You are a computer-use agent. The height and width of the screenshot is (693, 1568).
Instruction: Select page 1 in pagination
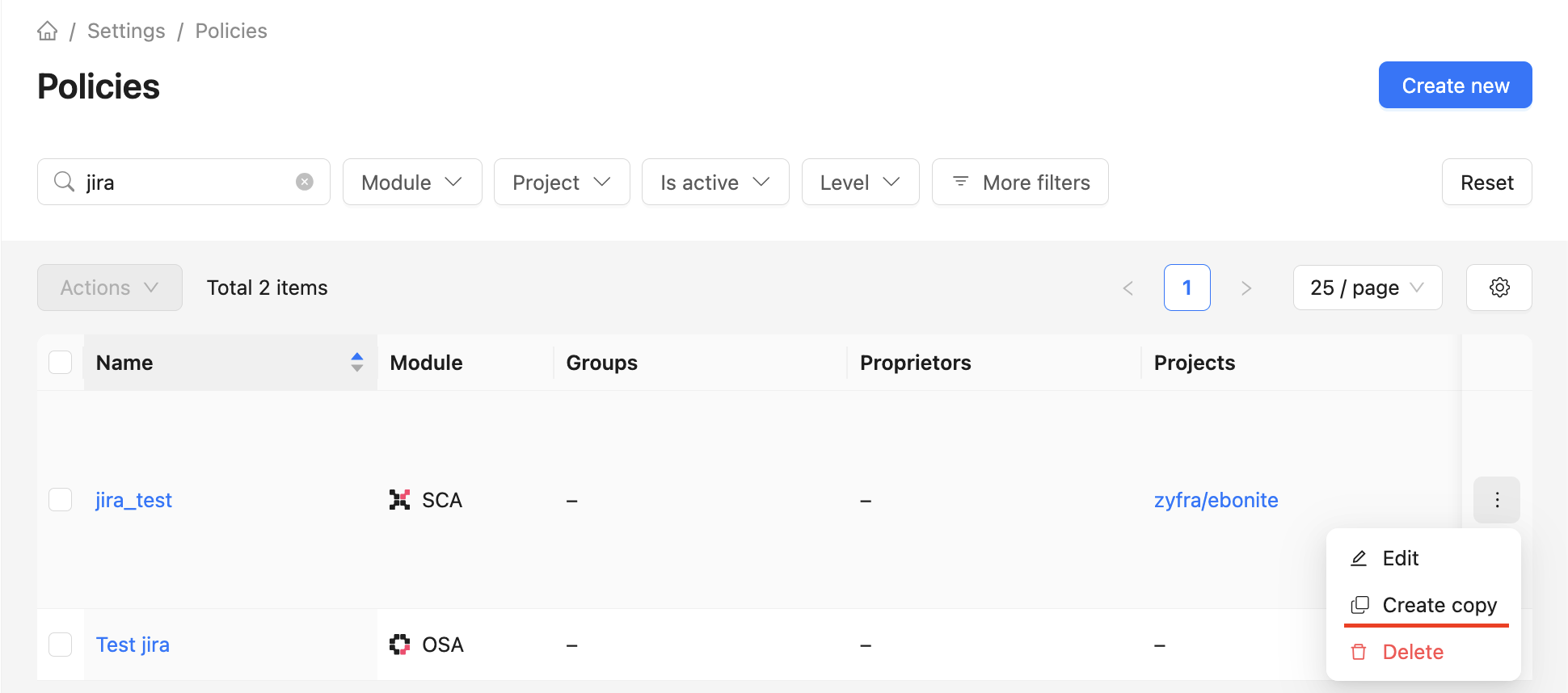pos(1187,288)
